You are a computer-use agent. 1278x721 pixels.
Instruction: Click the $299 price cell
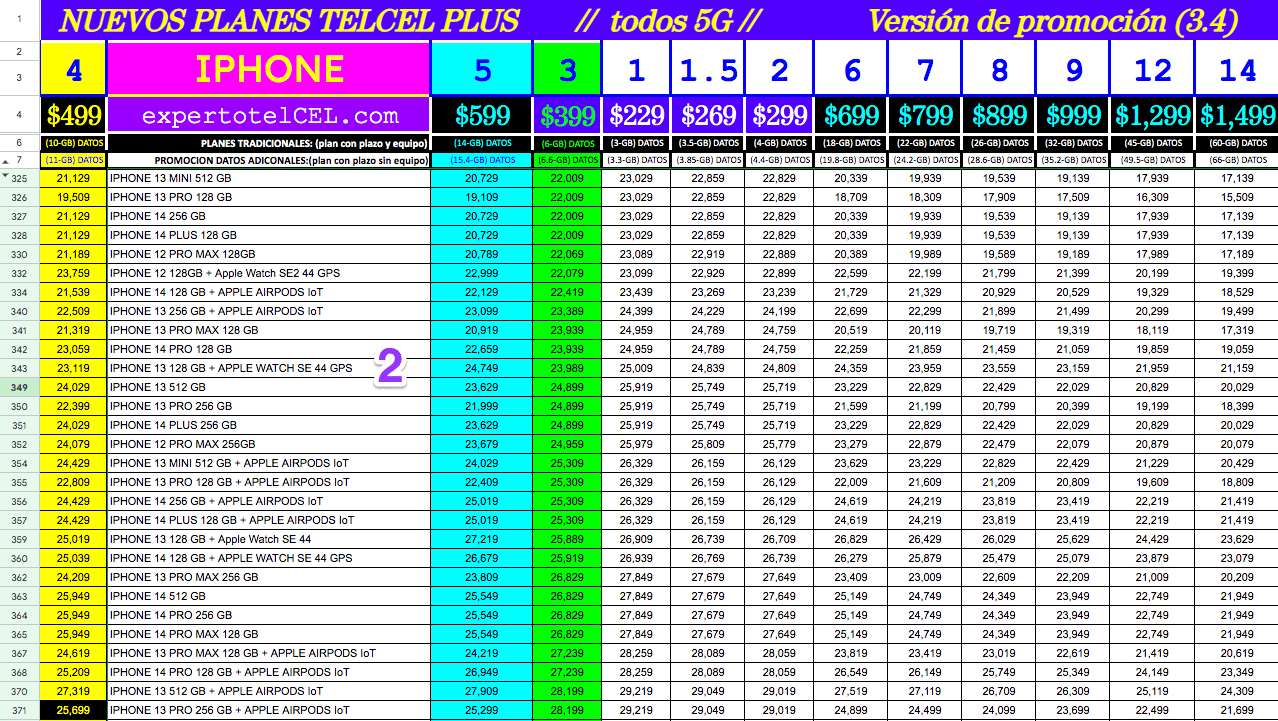pyautogui.click(x=779, y=116)
